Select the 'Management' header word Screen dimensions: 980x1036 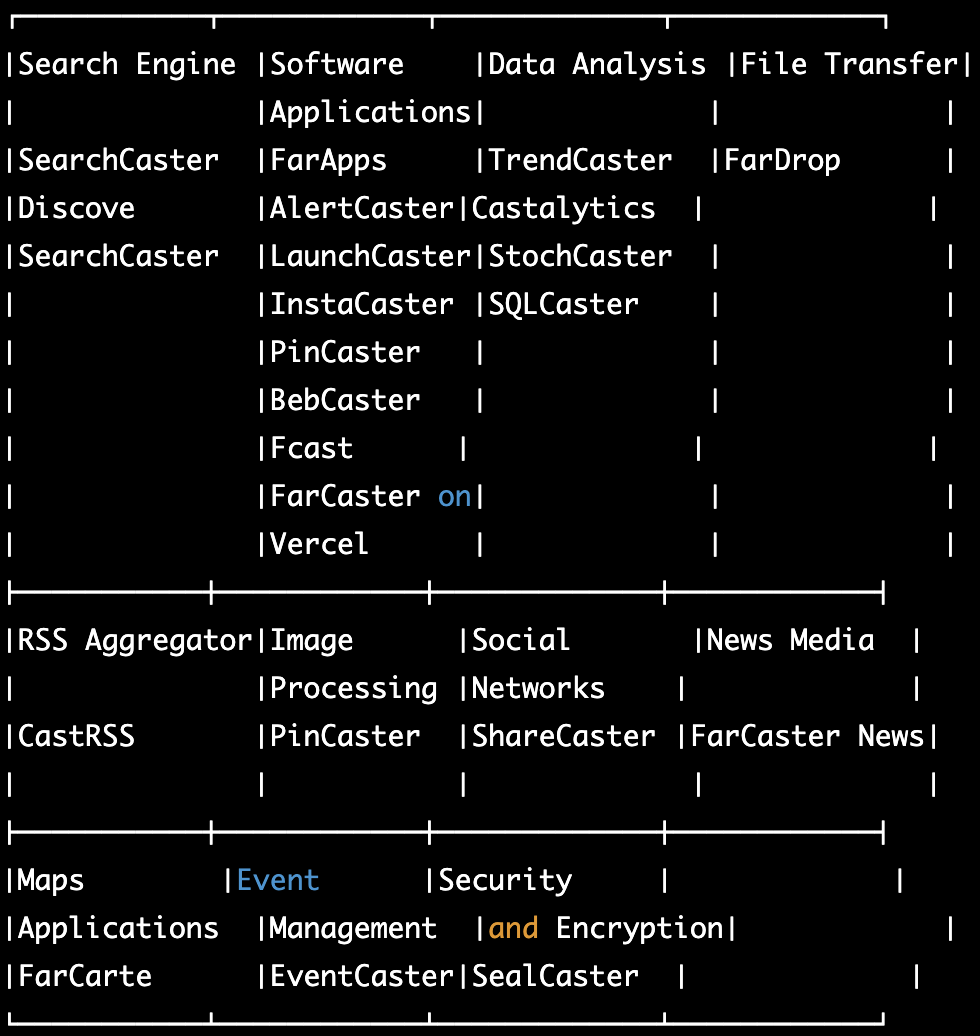coord(354,929)
